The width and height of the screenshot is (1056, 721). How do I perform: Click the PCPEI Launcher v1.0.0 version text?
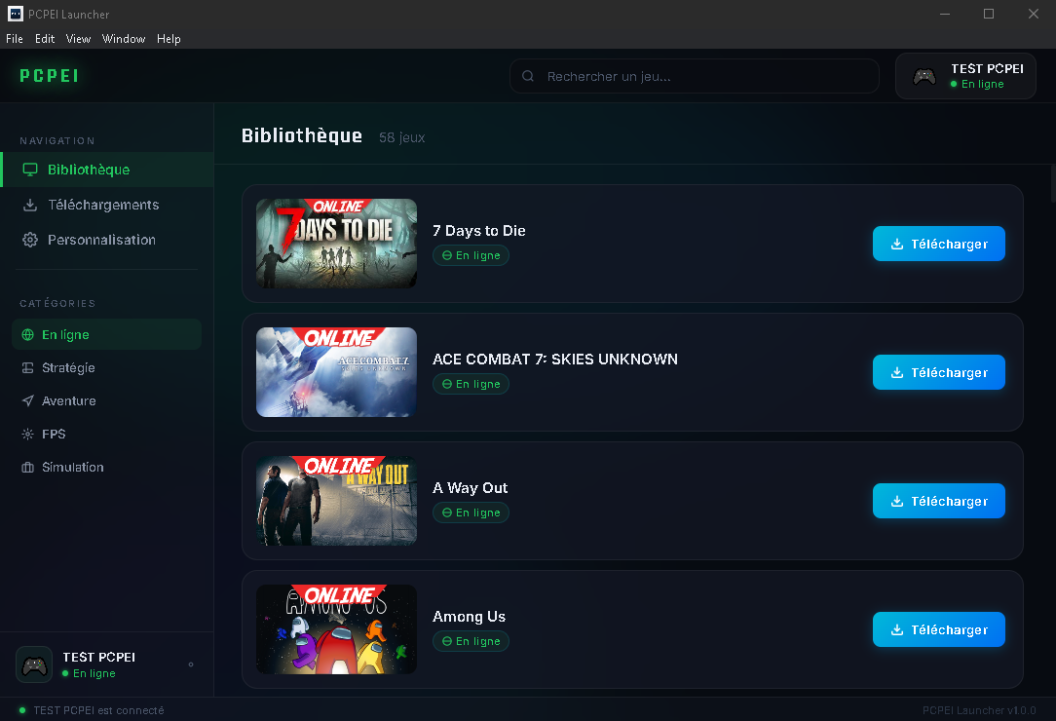coord(979,710)
